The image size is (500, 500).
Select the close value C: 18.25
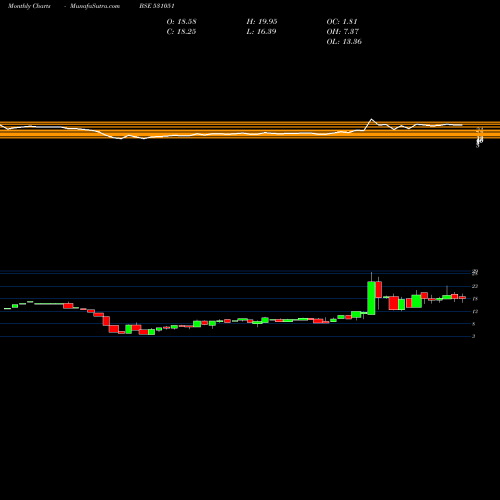[181, 32]
